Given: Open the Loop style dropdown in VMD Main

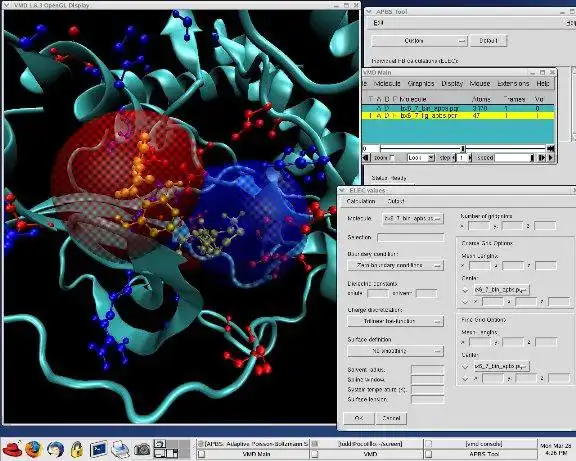Looking at the screenshot, I should click(x=421, y=158).
